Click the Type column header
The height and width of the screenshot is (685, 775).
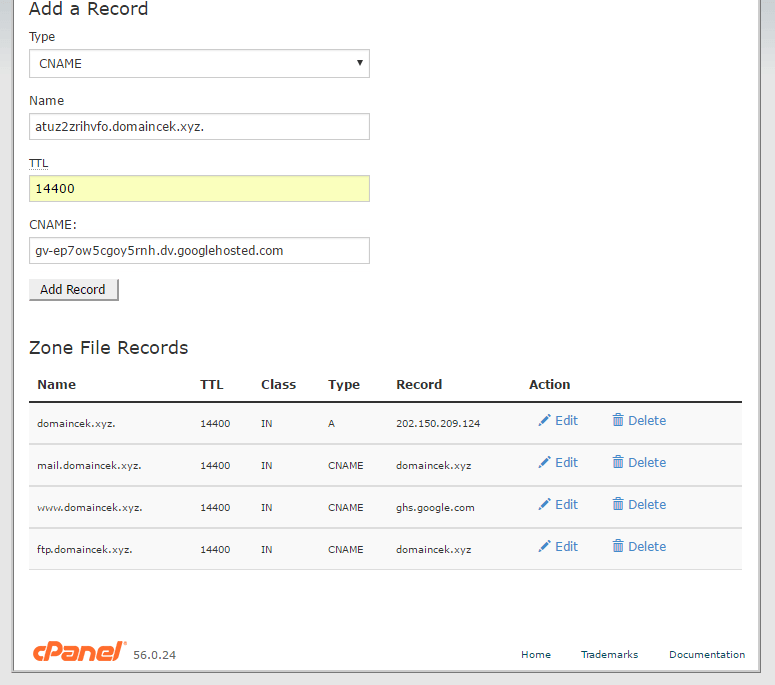point(344,384)
